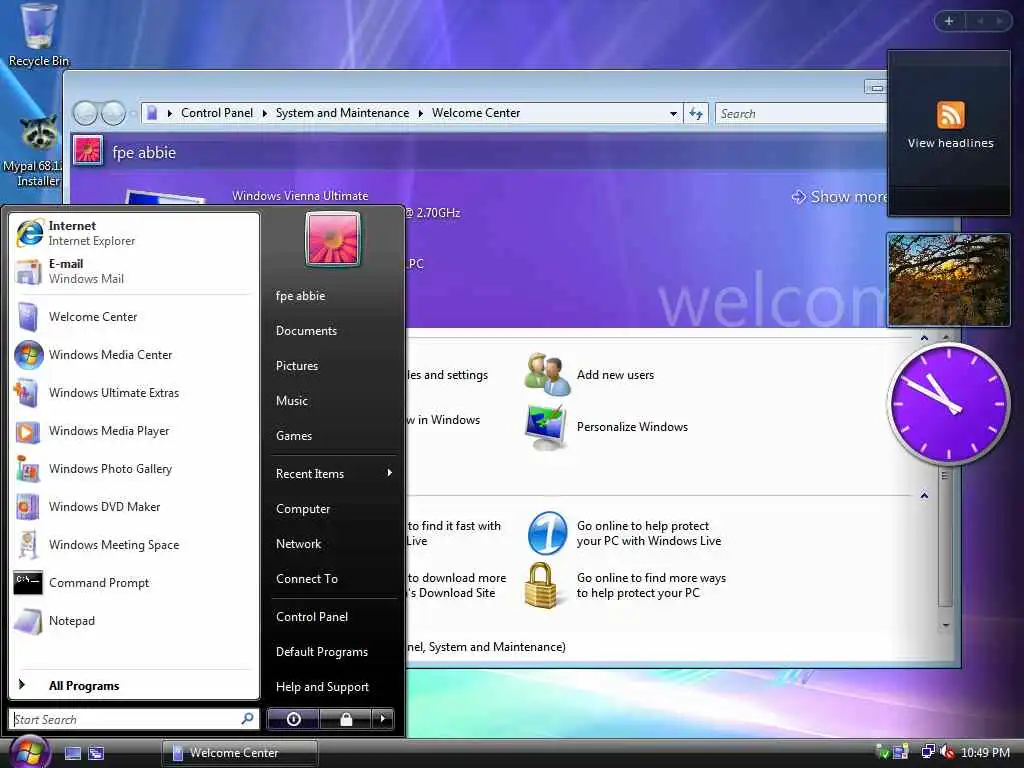Click the user account picture in Start menu
Screen dimensions: 1024x768
click(332, 239)
